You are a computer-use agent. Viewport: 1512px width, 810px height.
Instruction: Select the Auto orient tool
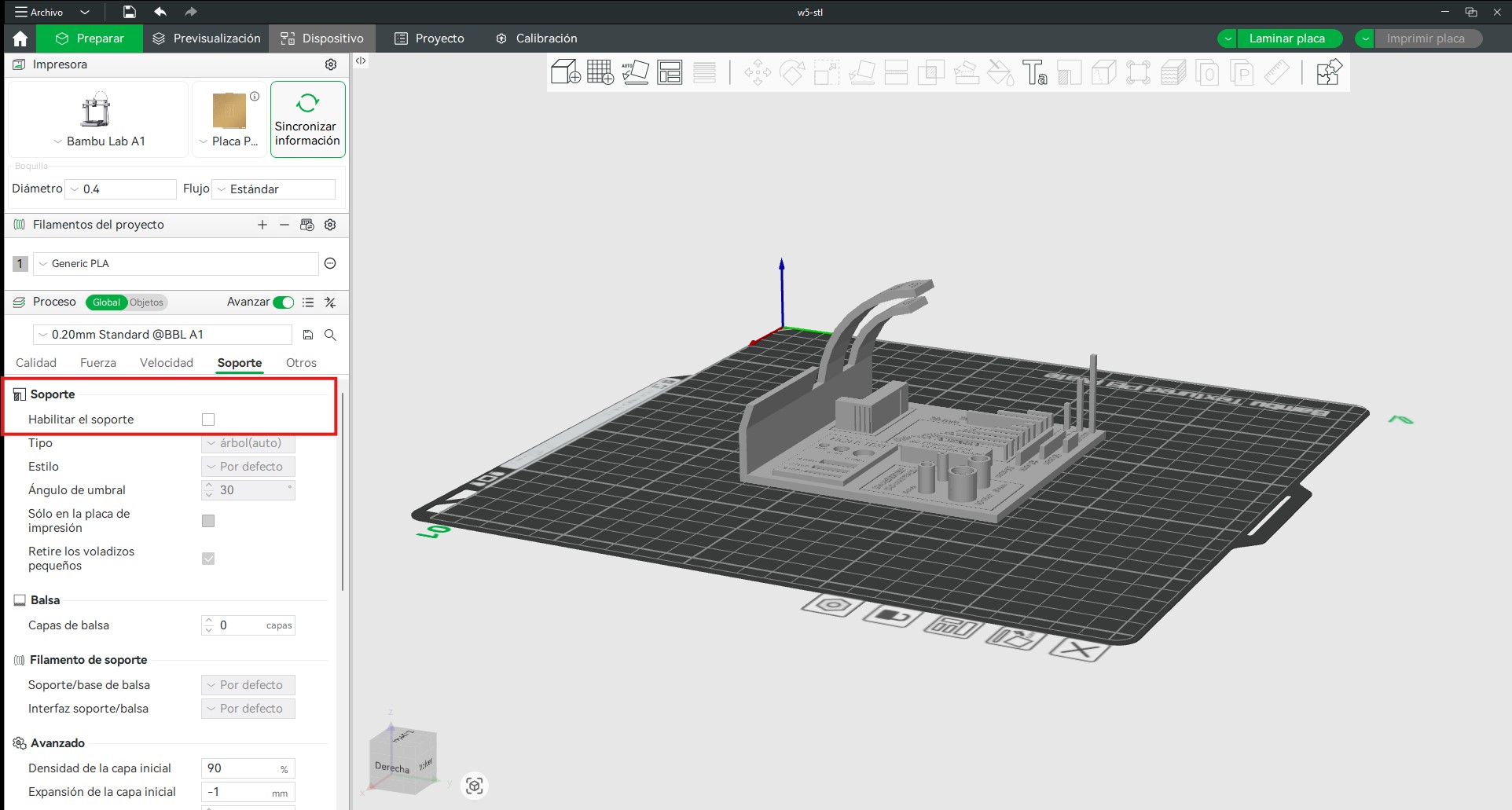[x=635, y=72]
